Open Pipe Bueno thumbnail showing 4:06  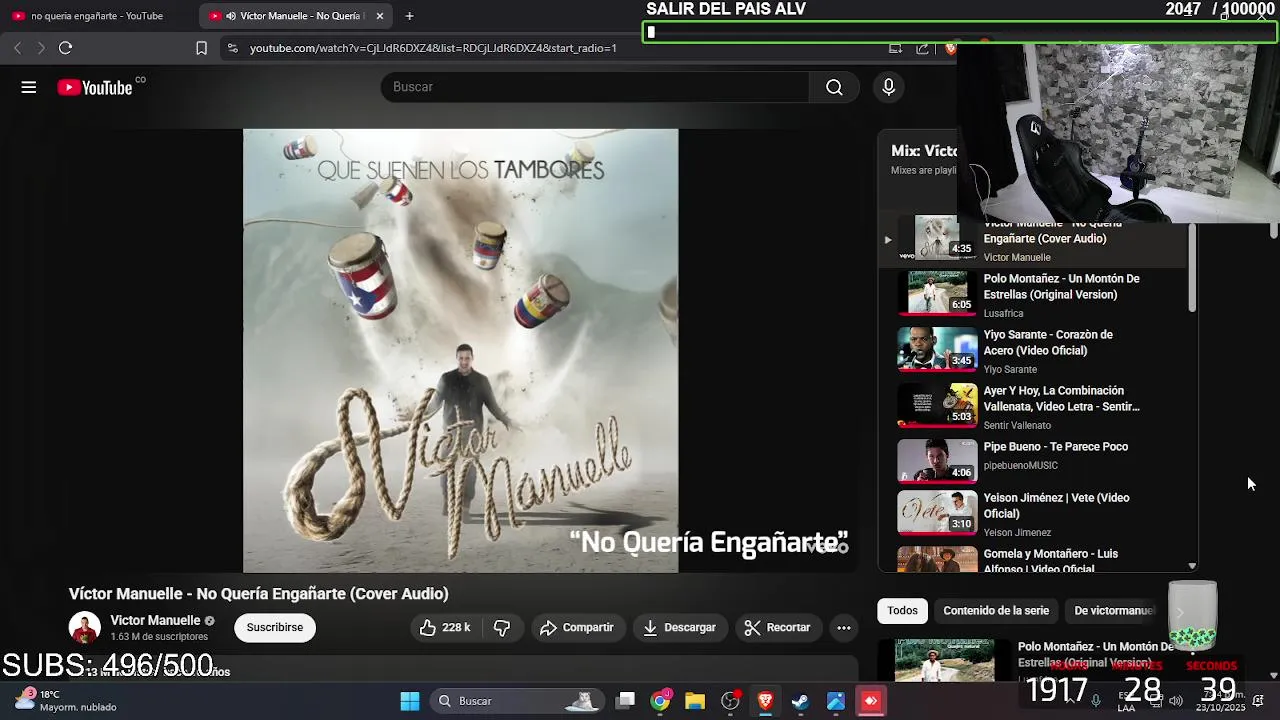coord(937,461)
